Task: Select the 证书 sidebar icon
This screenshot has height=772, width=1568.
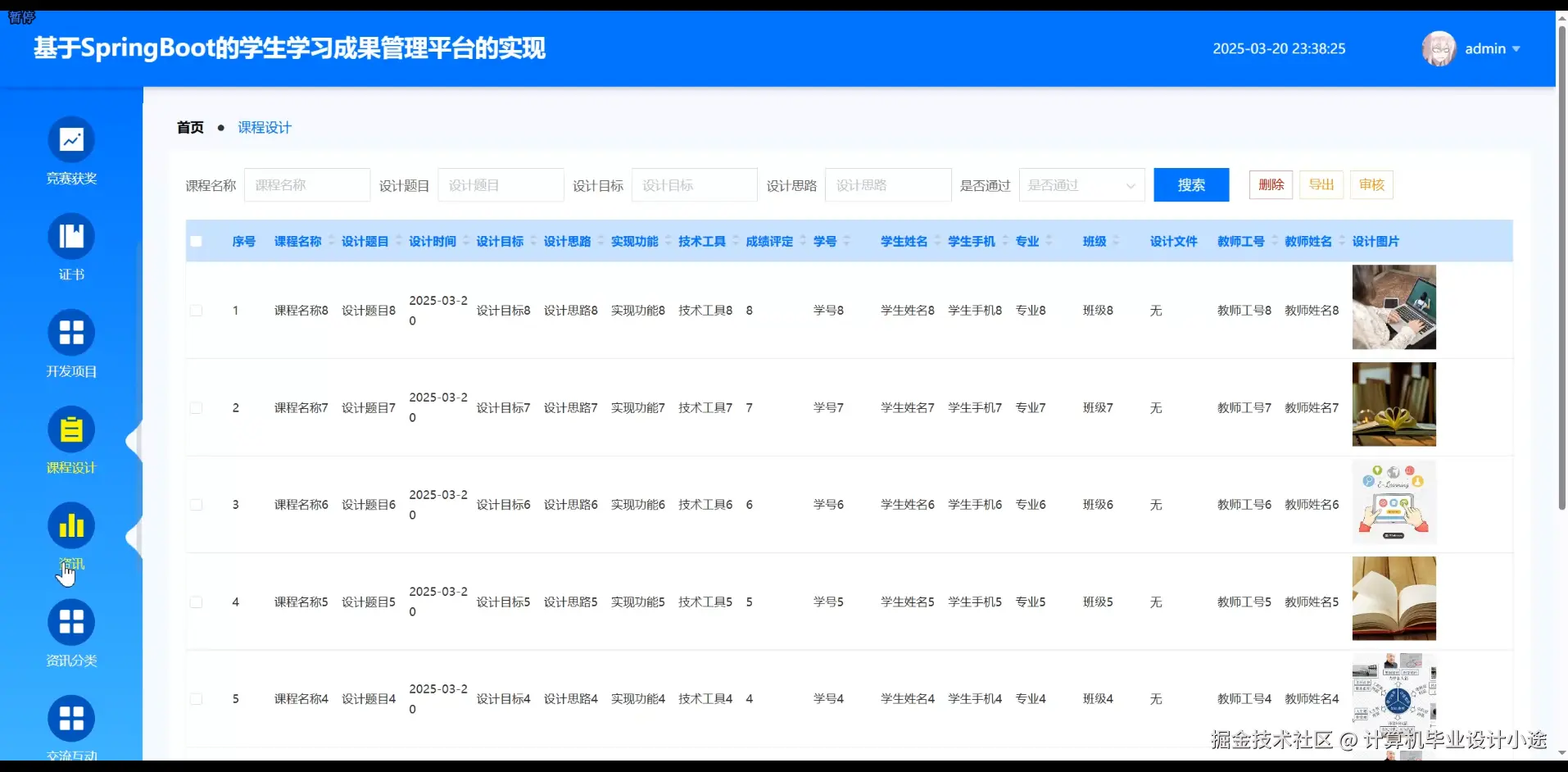Action: pyautogui.click(x=71, y=246)
